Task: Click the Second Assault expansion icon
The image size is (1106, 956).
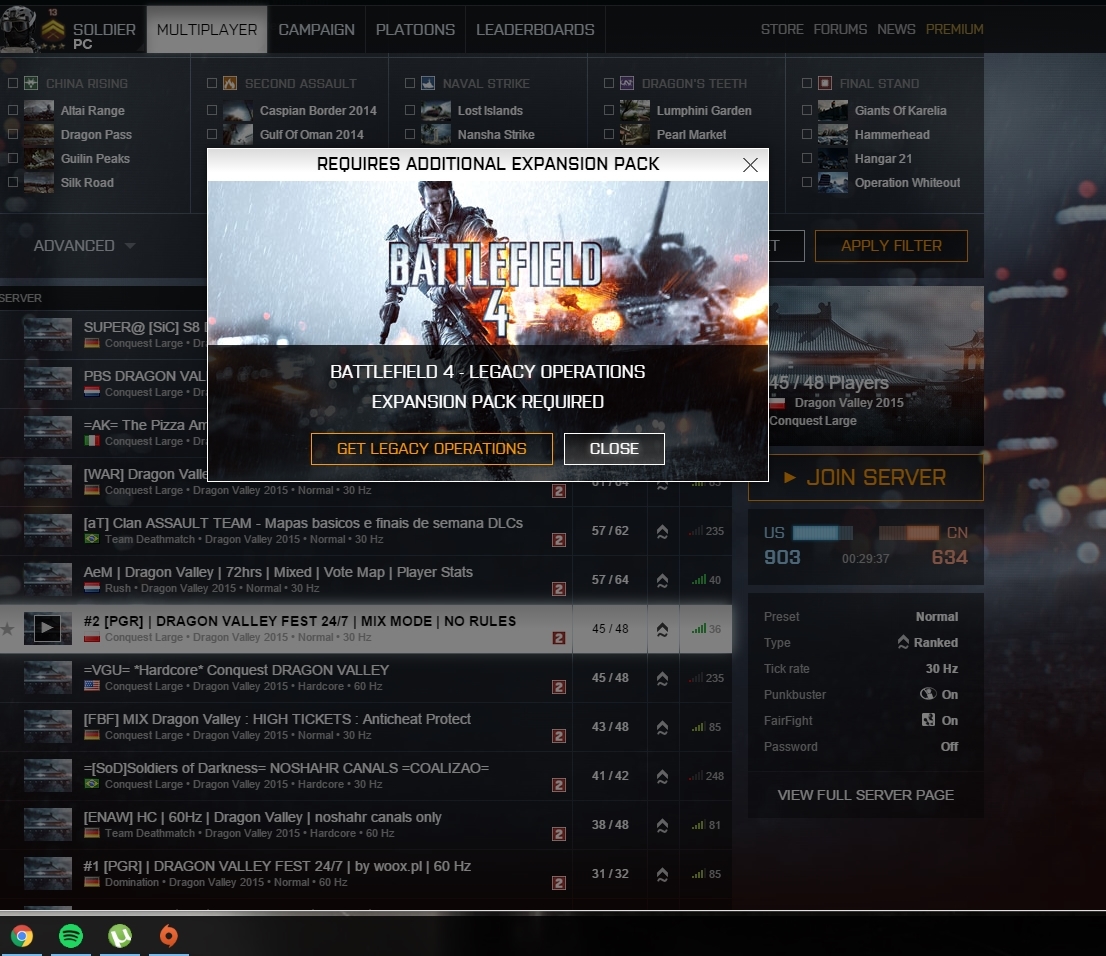Action: coord(230,83)
